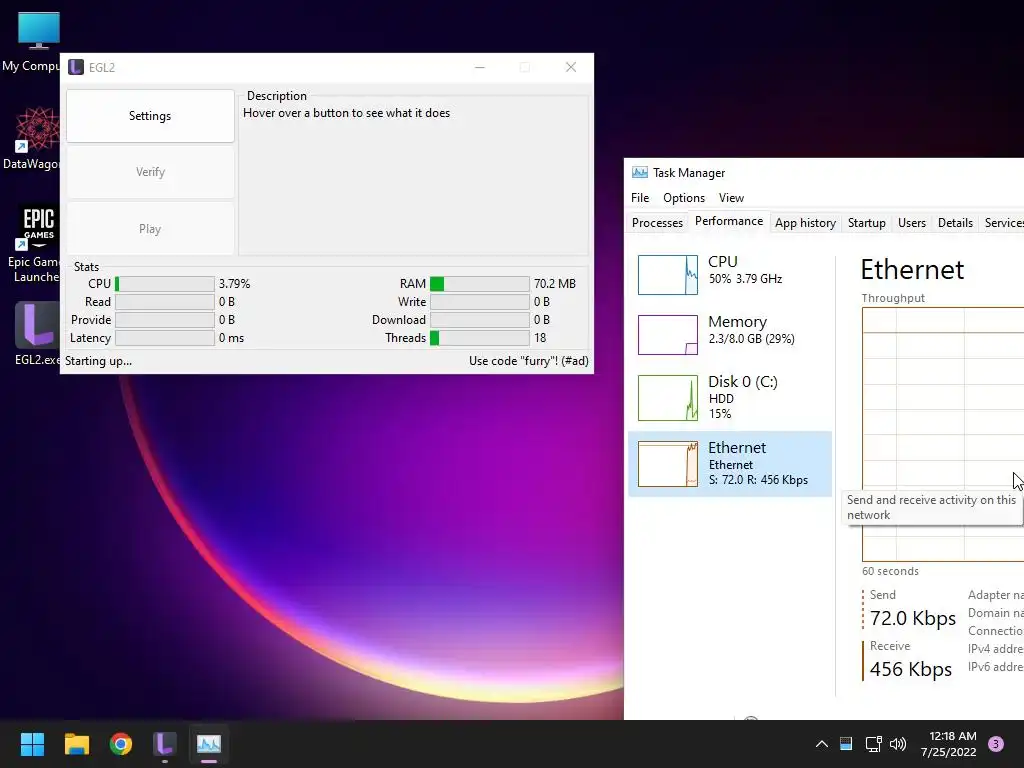Click the 456 Kbps Receive value
The height and width of the screenshot is (768, 1024).
(x=911, y=669)
